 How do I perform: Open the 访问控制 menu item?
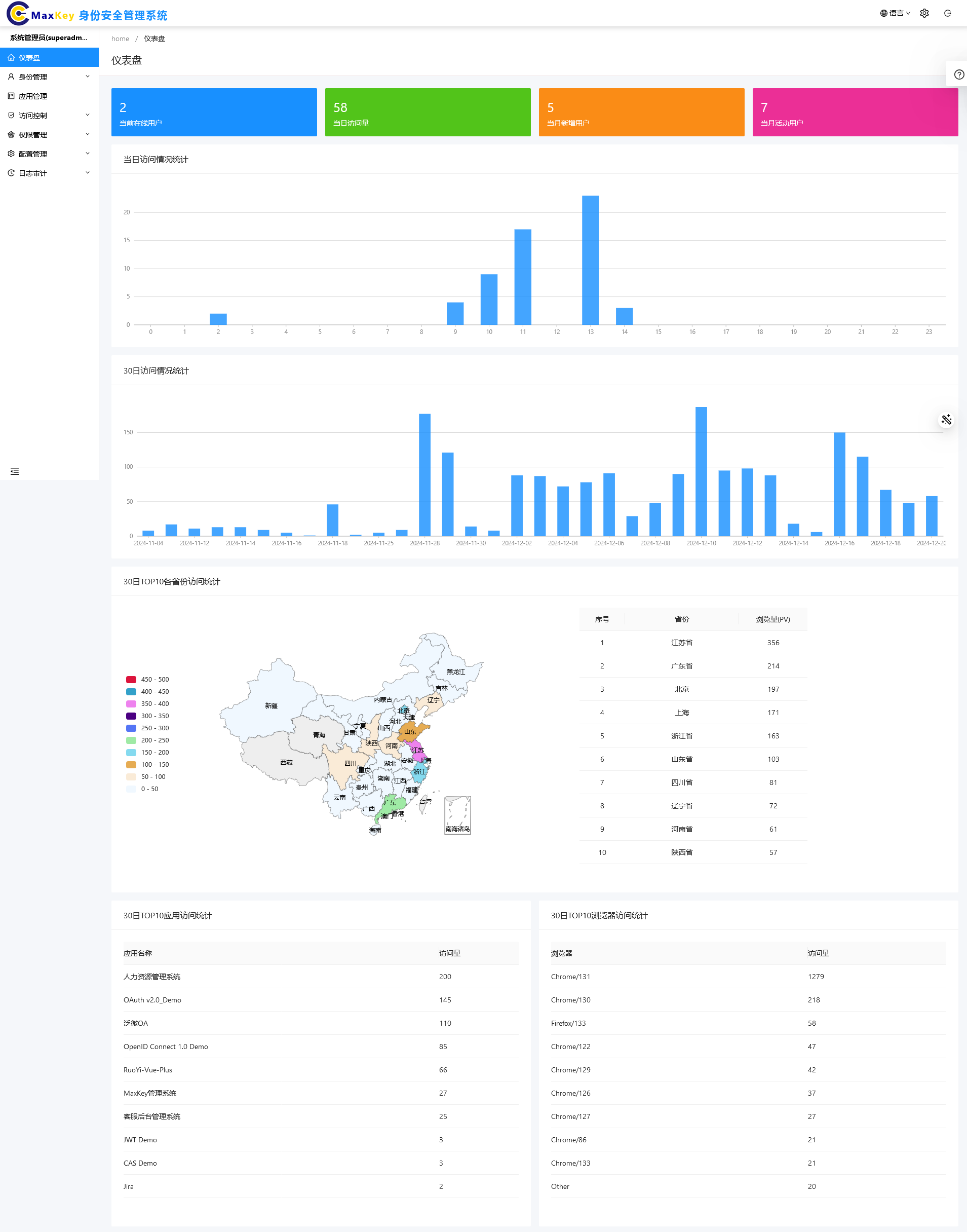(33, 116)
